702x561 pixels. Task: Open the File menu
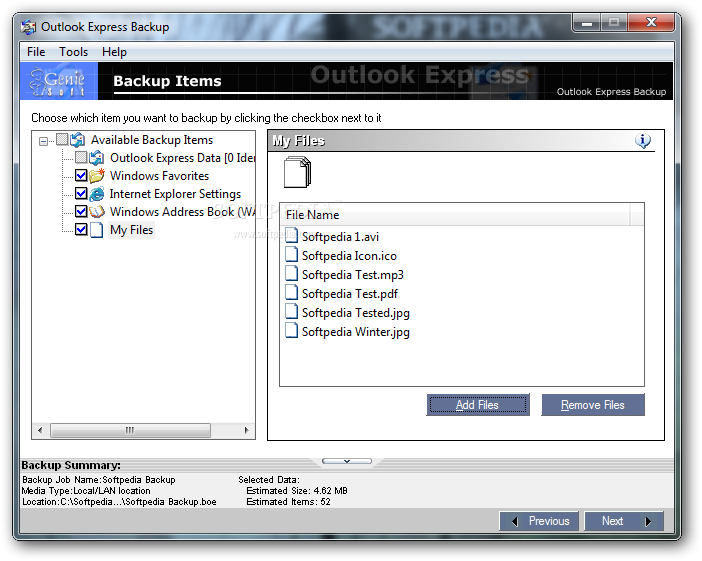pyautogui.click(x=36, y=52)
